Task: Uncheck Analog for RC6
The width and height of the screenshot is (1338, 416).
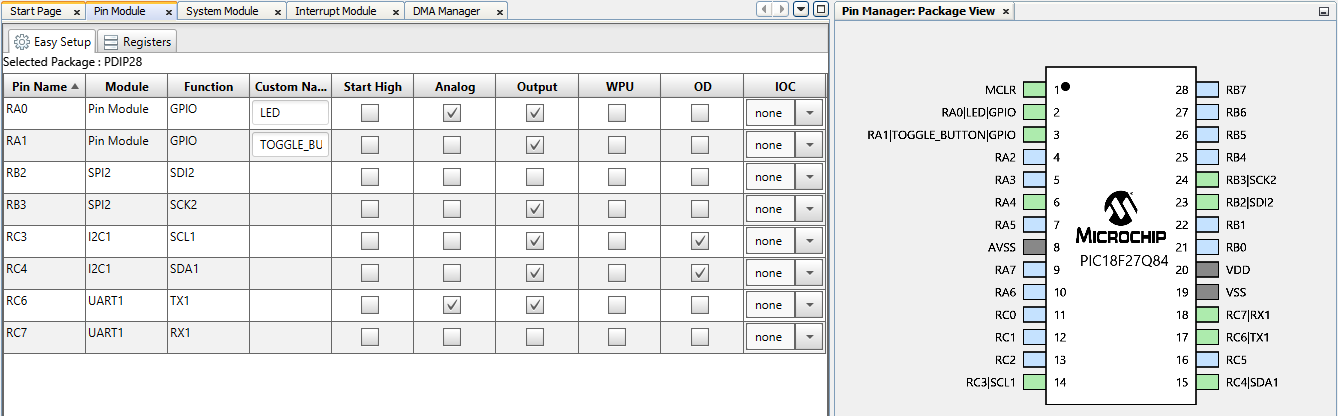Action: point(452,305)
